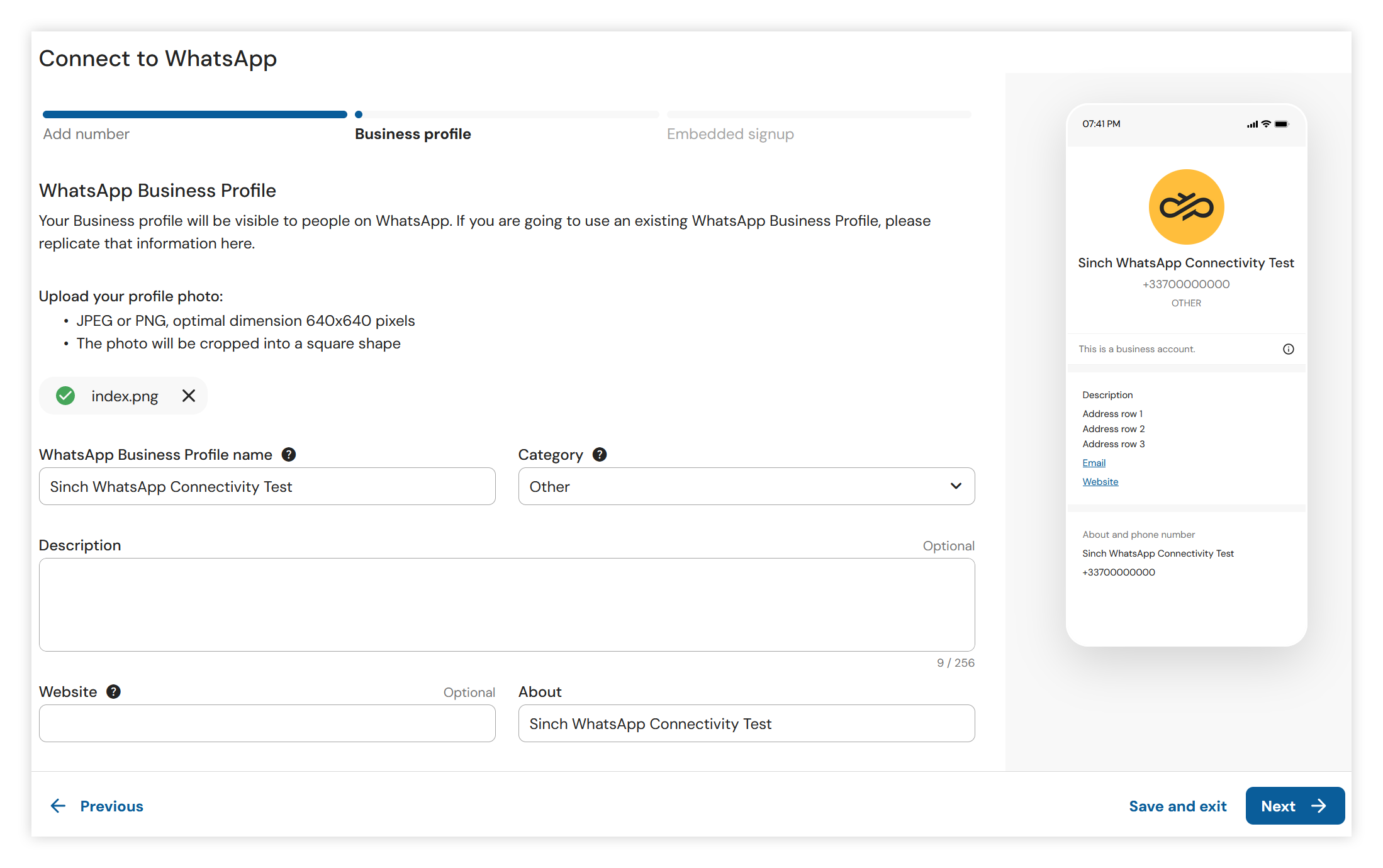Click the Wi-Fi icon in phone preview
Viewport: 1383px width, 868px height.
pyautogui.click(x=1266, y=124)
